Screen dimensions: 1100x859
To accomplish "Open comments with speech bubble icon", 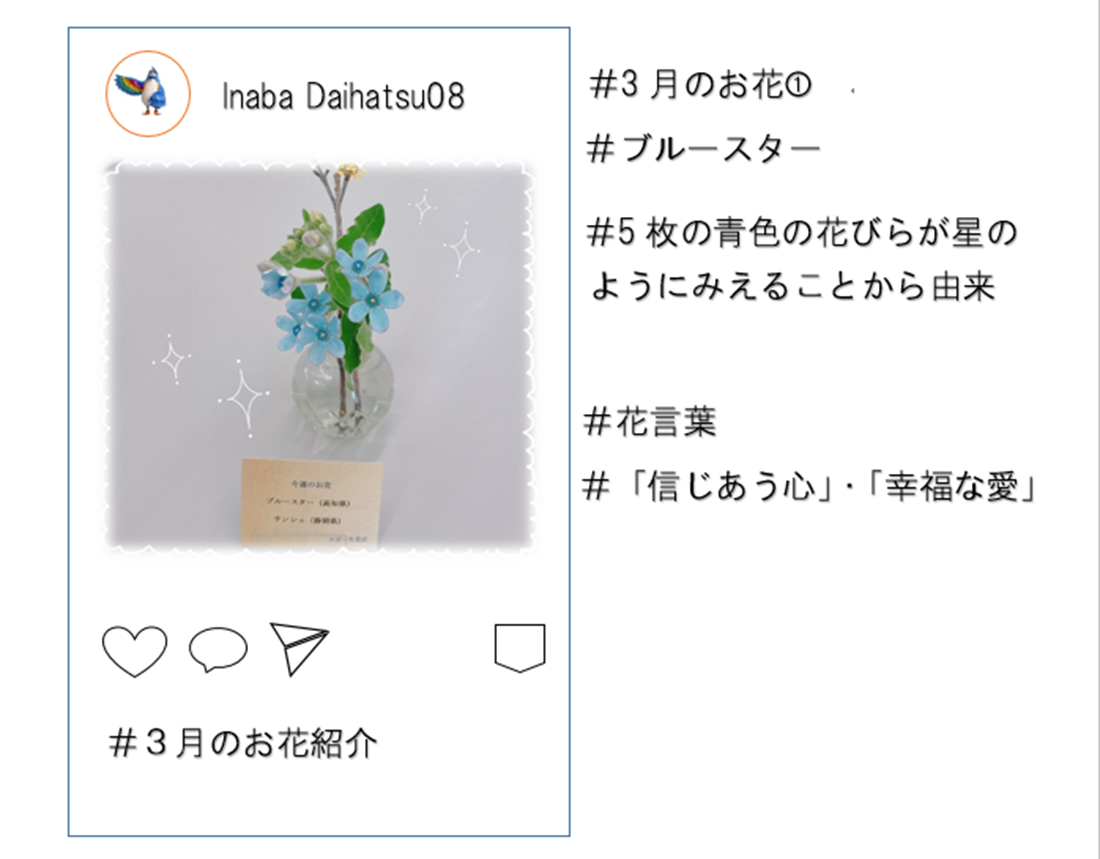I will [x=218, y=649].
